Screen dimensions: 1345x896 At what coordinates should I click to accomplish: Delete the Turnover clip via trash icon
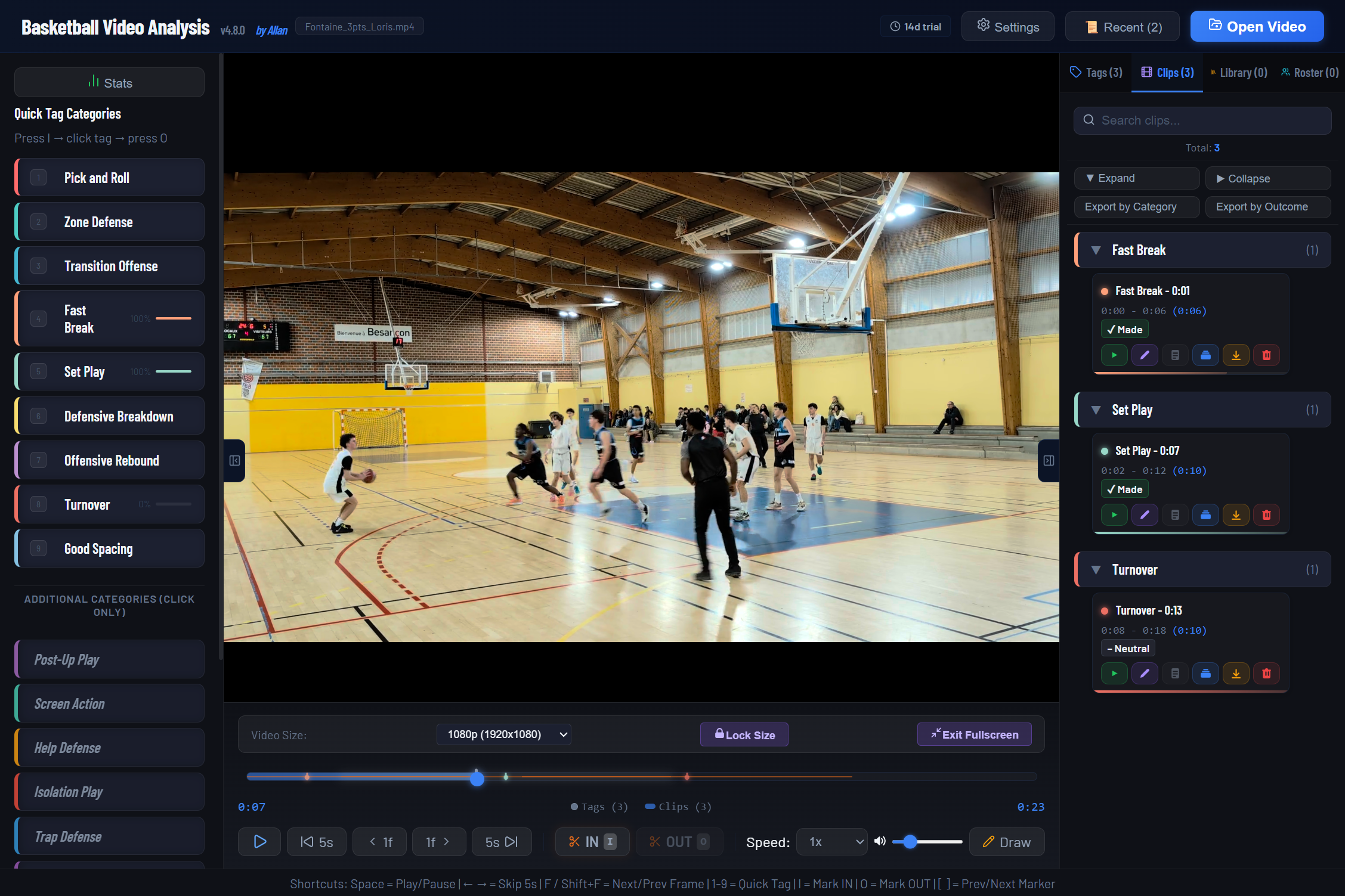(1267, 673)
